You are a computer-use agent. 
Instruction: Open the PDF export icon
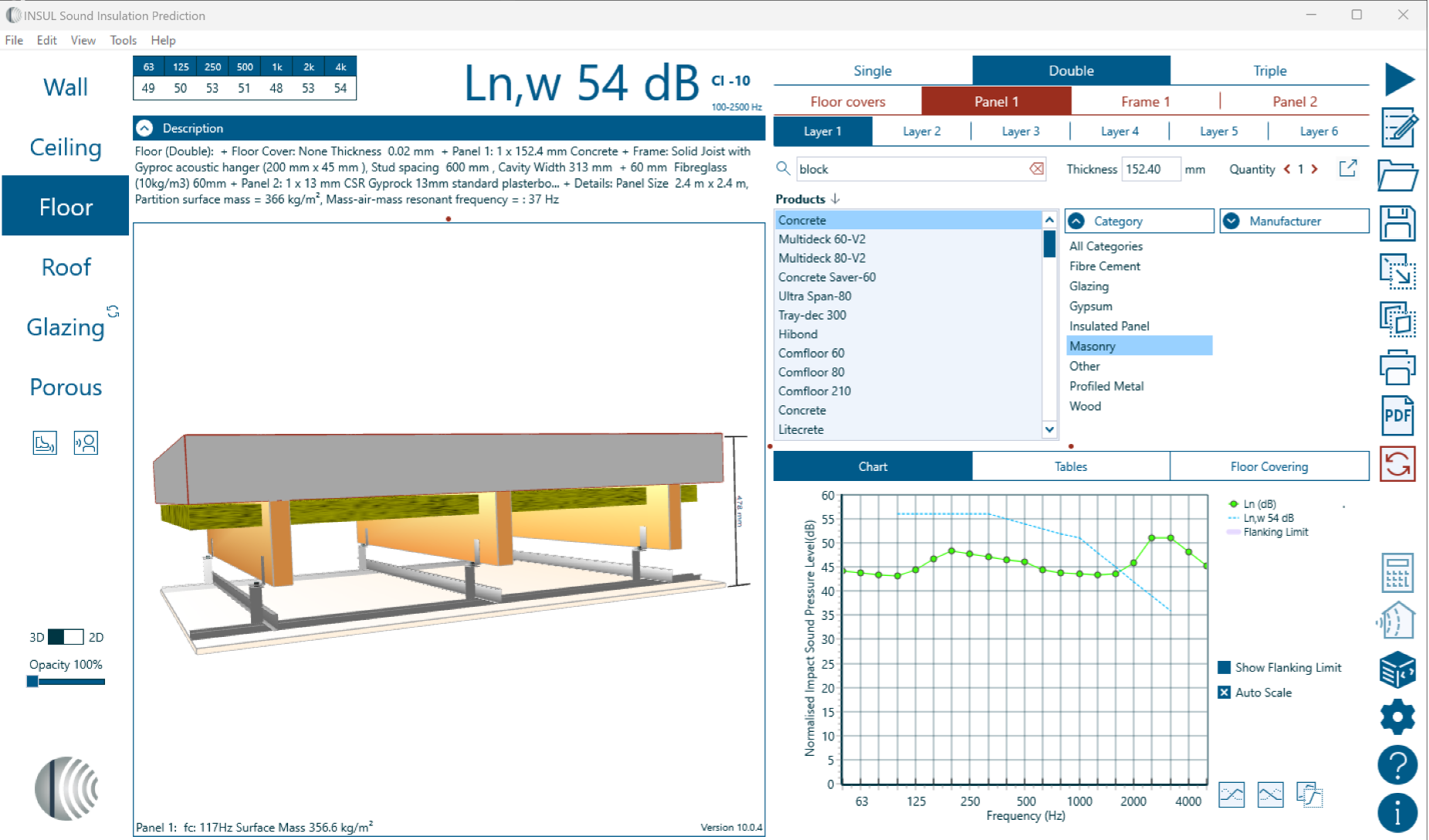[x=1397, y=415]
